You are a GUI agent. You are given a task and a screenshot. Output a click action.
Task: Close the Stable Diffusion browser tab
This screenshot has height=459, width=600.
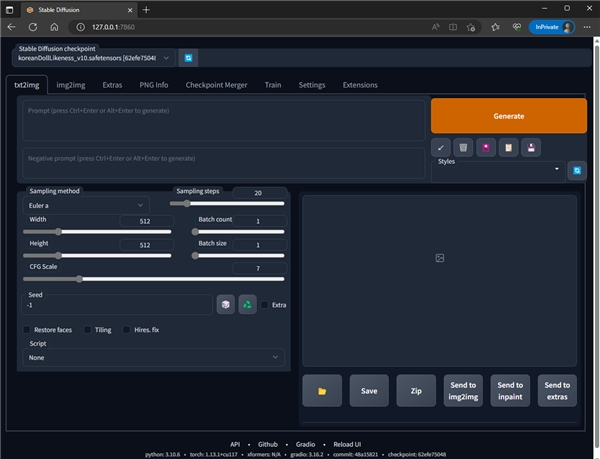click(x=130, y=10)
